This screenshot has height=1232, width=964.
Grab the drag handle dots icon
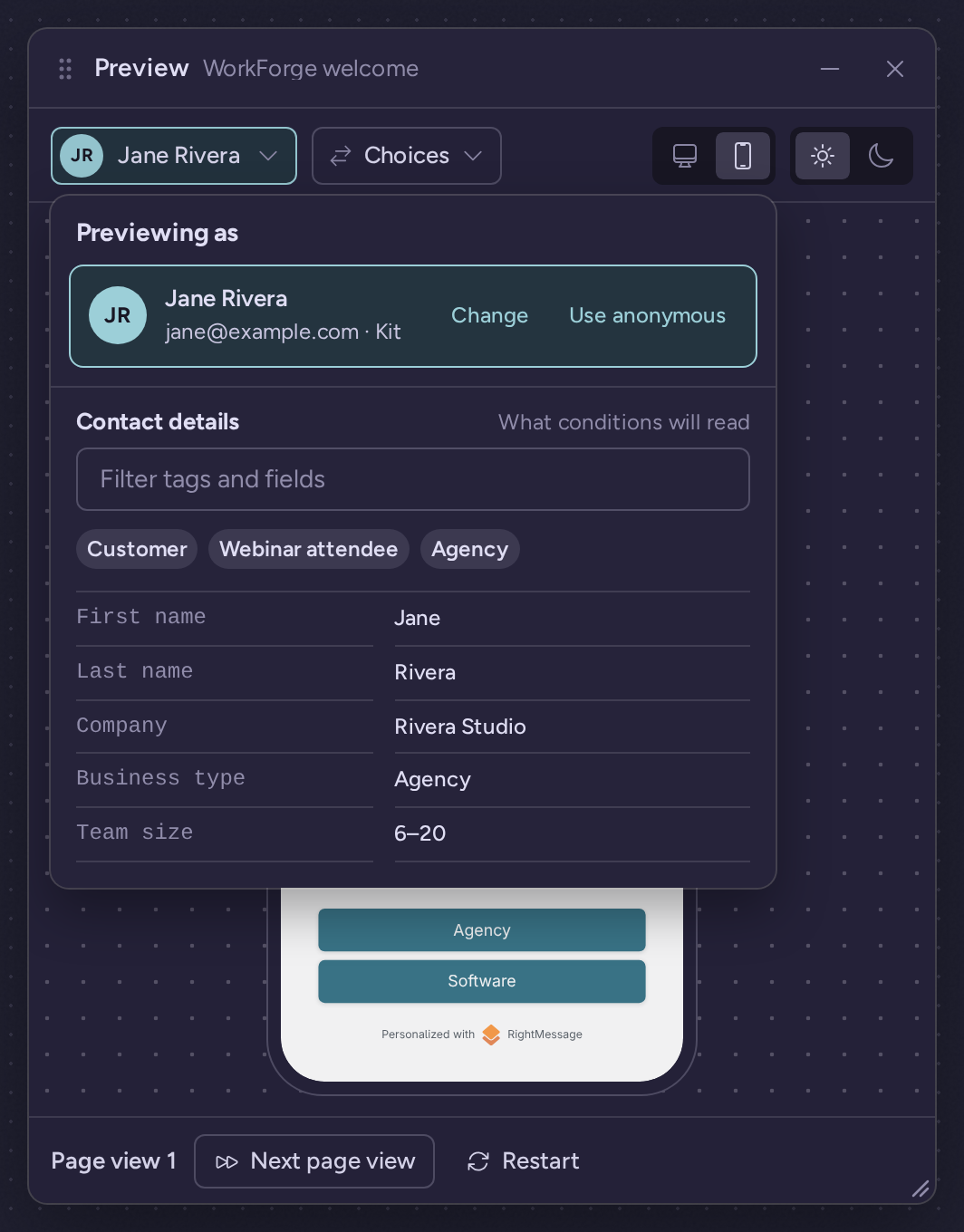[x=65, y=69]
